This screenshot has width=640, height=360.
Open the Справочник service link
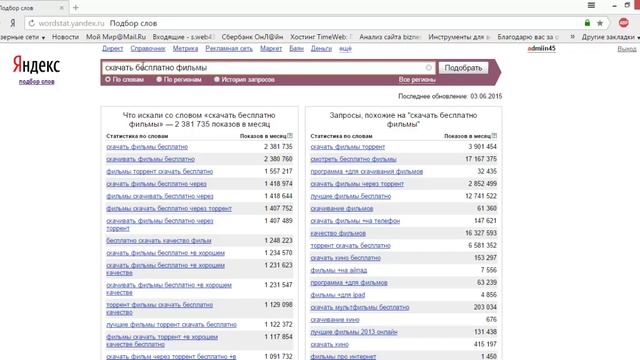tap(148, 49)
